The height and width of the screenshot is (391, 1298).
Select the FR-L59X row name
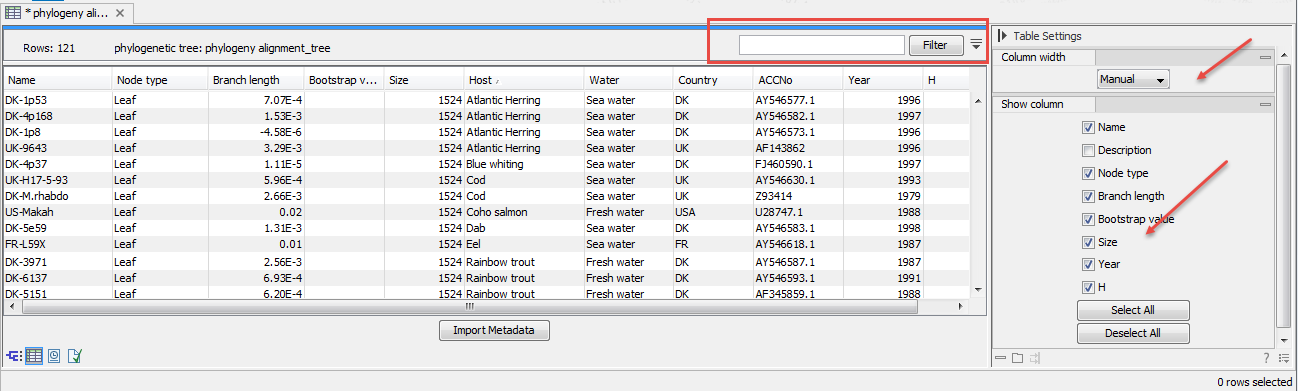(26, 244)
